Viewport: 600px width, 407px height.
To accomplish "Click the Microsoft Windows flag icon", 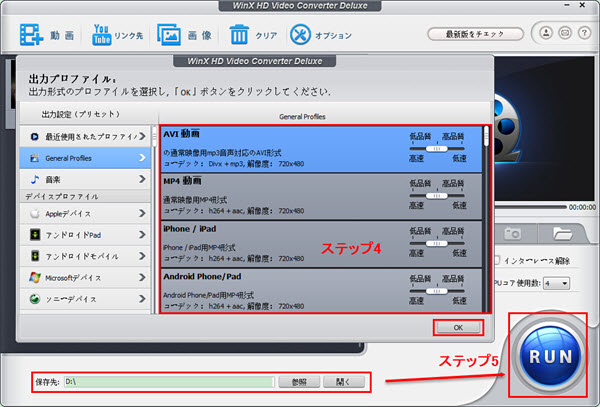I will coord(34,277).
